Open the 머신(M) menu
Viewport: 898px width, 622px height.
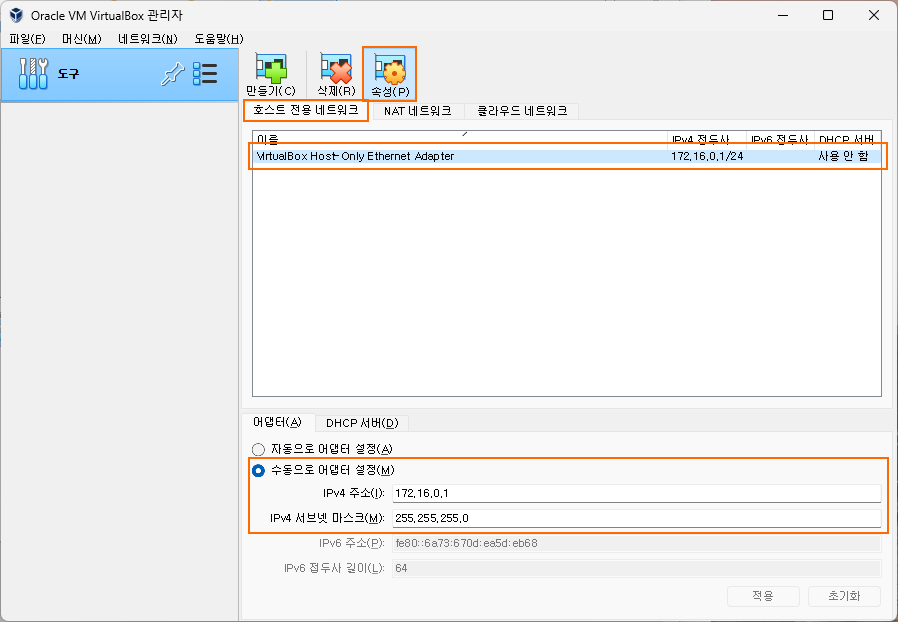81,39
